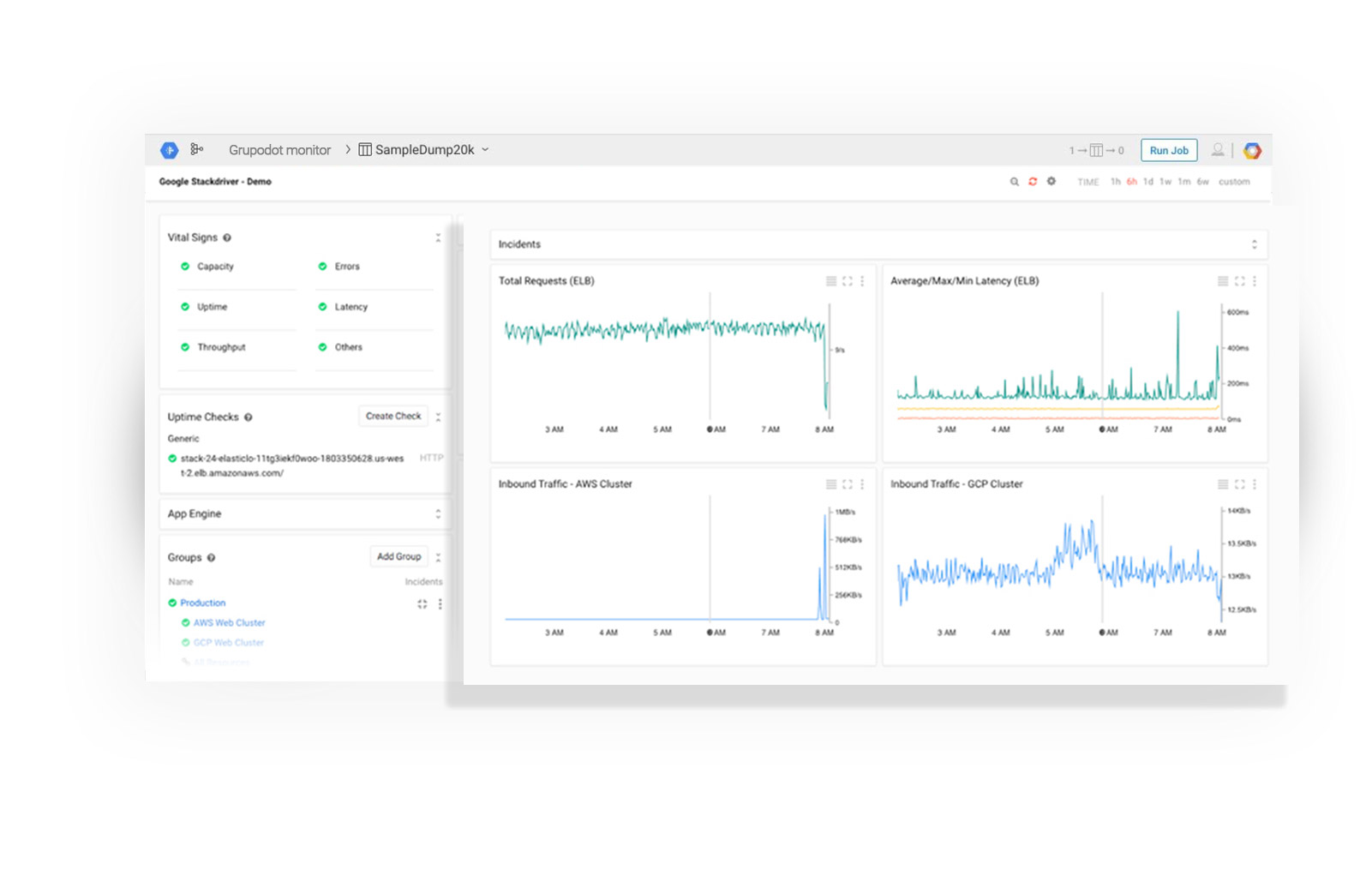1372x894 pixels.
Task: Show legend list for Total Requests chart
Action: pyautogui.click(x=830, y=281)
